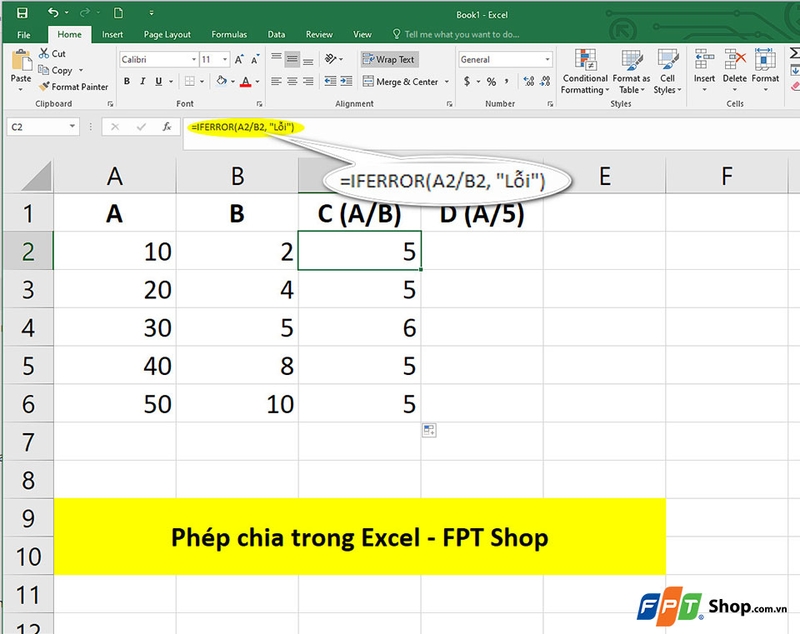The image size is (800, 634).
Task: Open the General number format dropdown
Action: pos(549,60)
